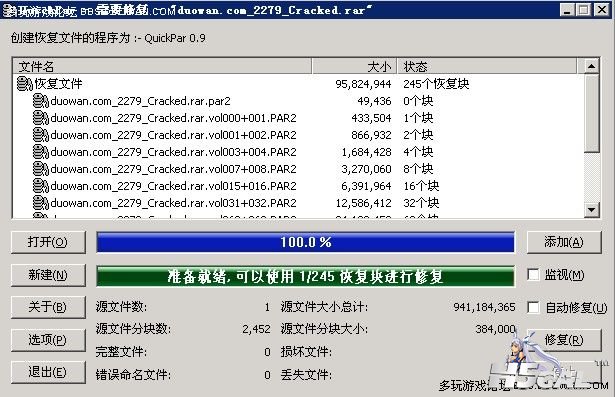The height and width of the screenshot is (397, 615).
Task: Open a file with 打开(O) button
Action: tap(48, 242)
